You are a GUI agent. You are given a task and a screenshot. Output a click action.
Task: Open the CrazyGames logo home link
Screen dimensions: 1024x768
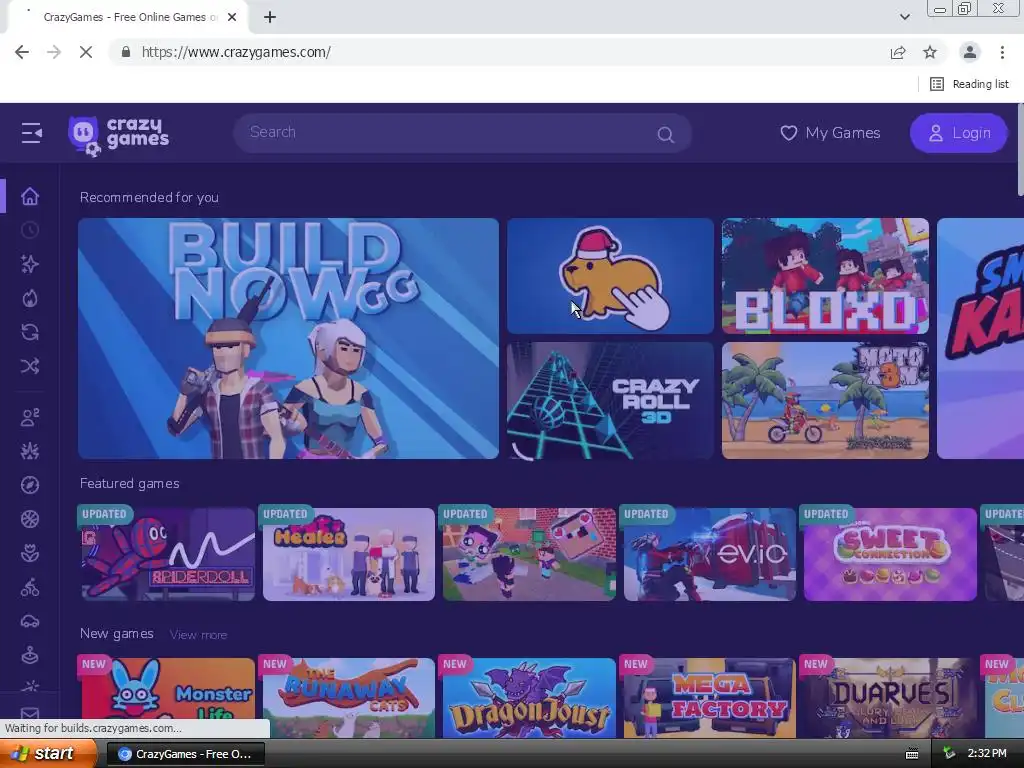tap(119, 135)
